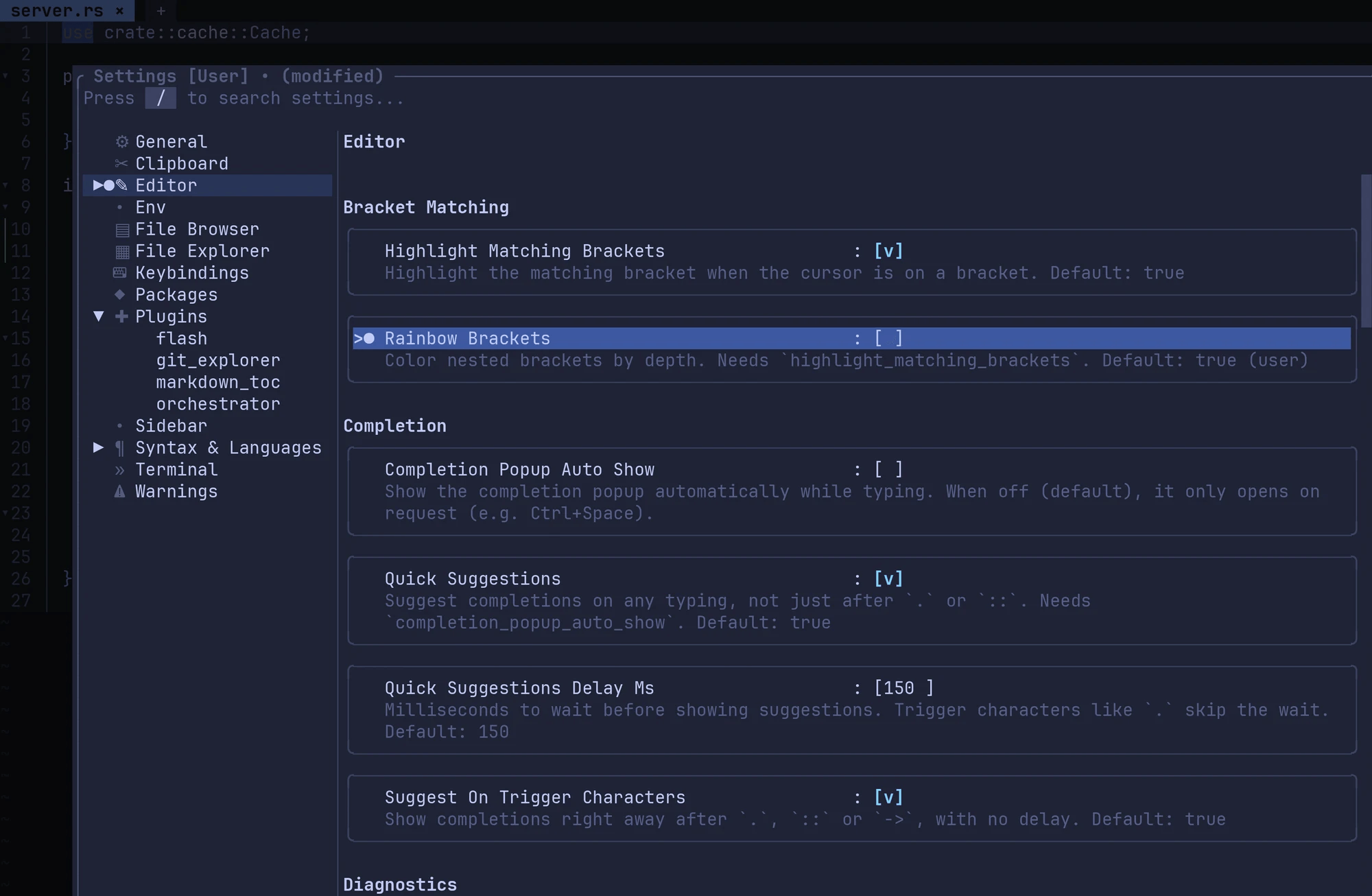The width and height of the screenshot is (1372, 896).
Task: Click the Terminal chevrons icon
Action: tap(120, 470)
